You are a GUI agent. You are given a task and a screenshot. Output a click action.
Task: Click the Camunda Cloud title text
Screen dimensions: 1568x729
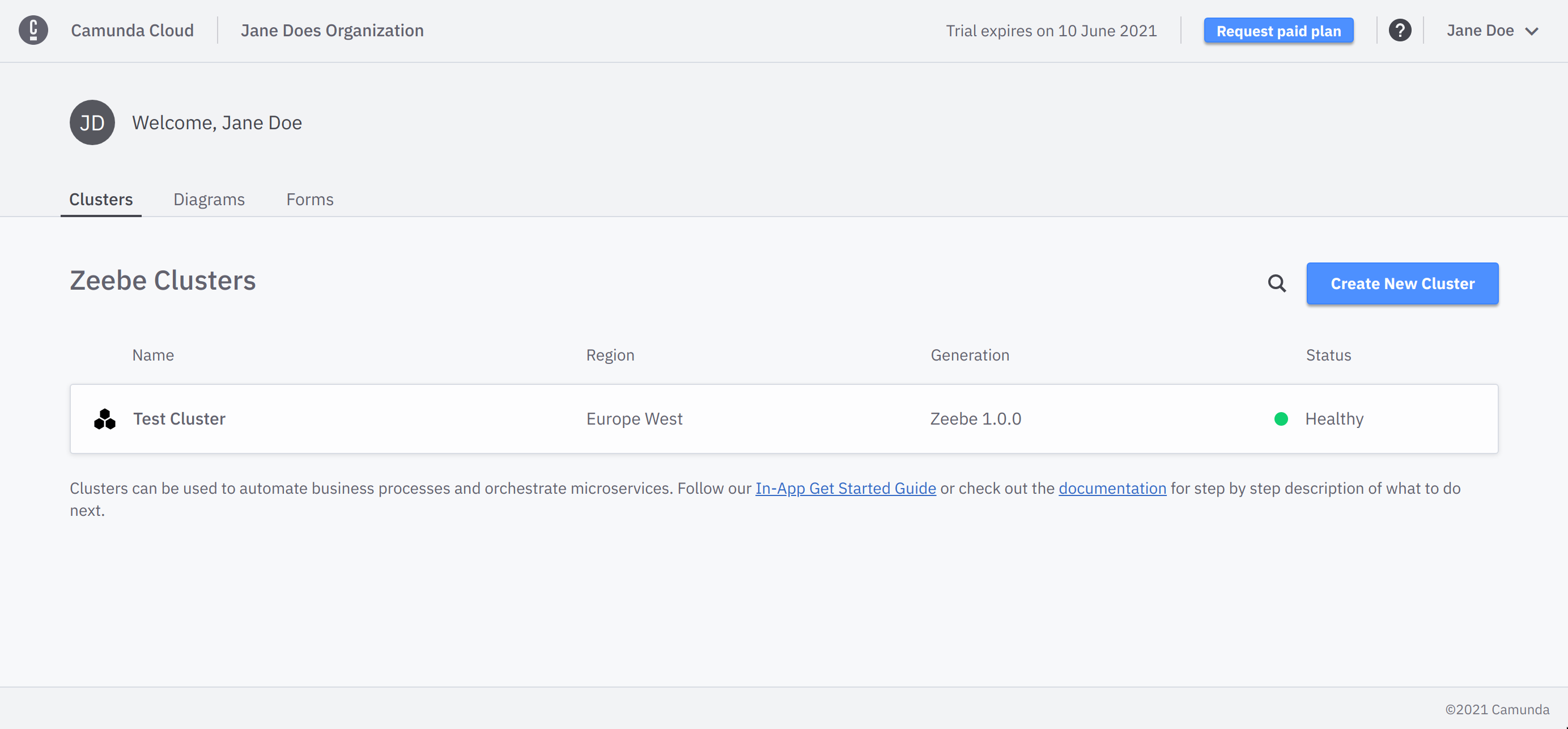click(x=132, y=31)
